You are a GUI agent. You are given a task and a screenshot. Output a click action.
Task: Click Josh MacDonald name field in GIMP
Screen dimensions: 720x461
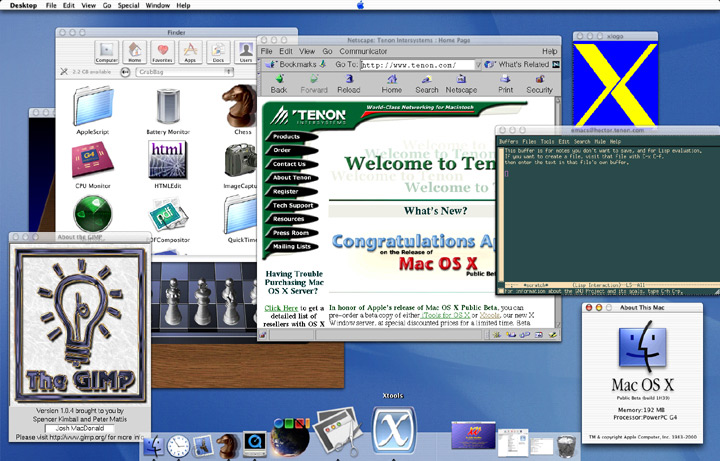pos(80,428)
